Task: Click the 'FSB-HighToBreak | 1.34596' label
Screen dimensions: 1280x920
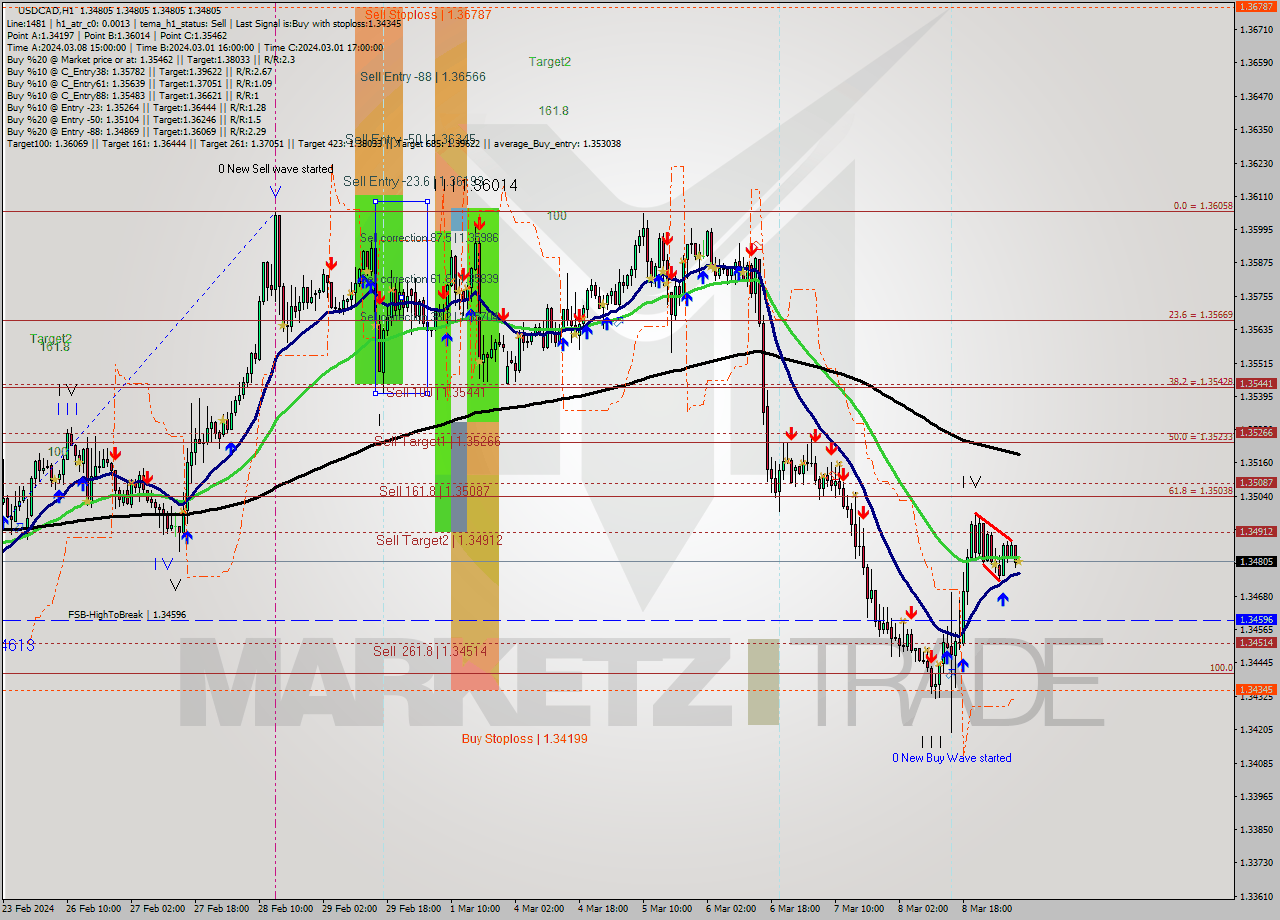Action: tap(127, 615)
